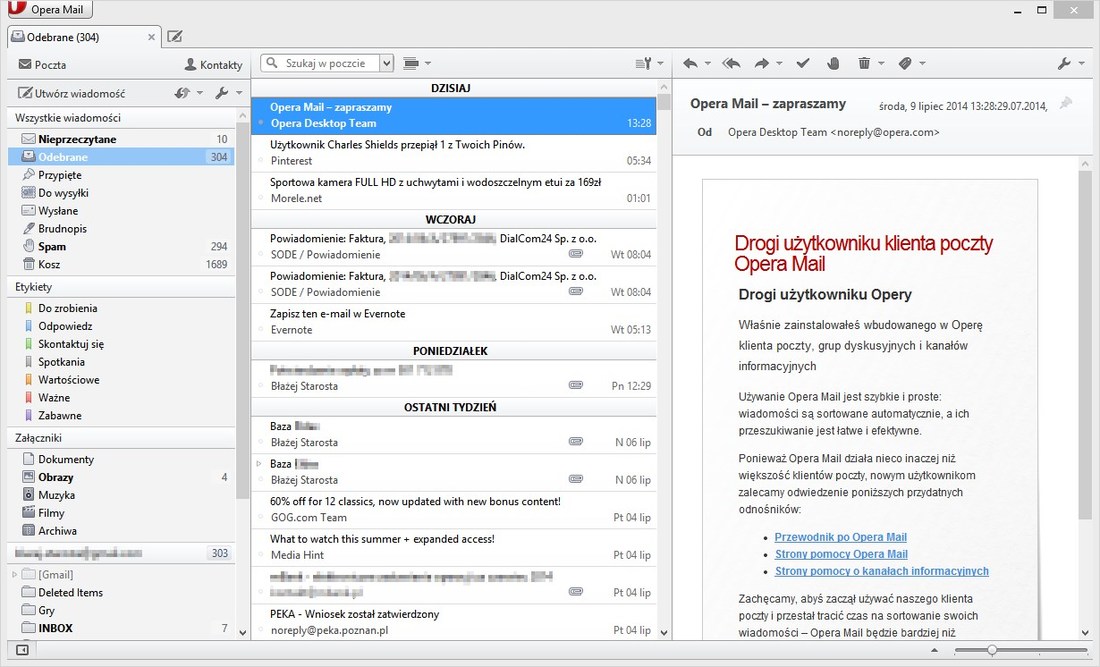Expand the Baza thread with arrow
1100x667 pixels.
click(x=259, y=464)
